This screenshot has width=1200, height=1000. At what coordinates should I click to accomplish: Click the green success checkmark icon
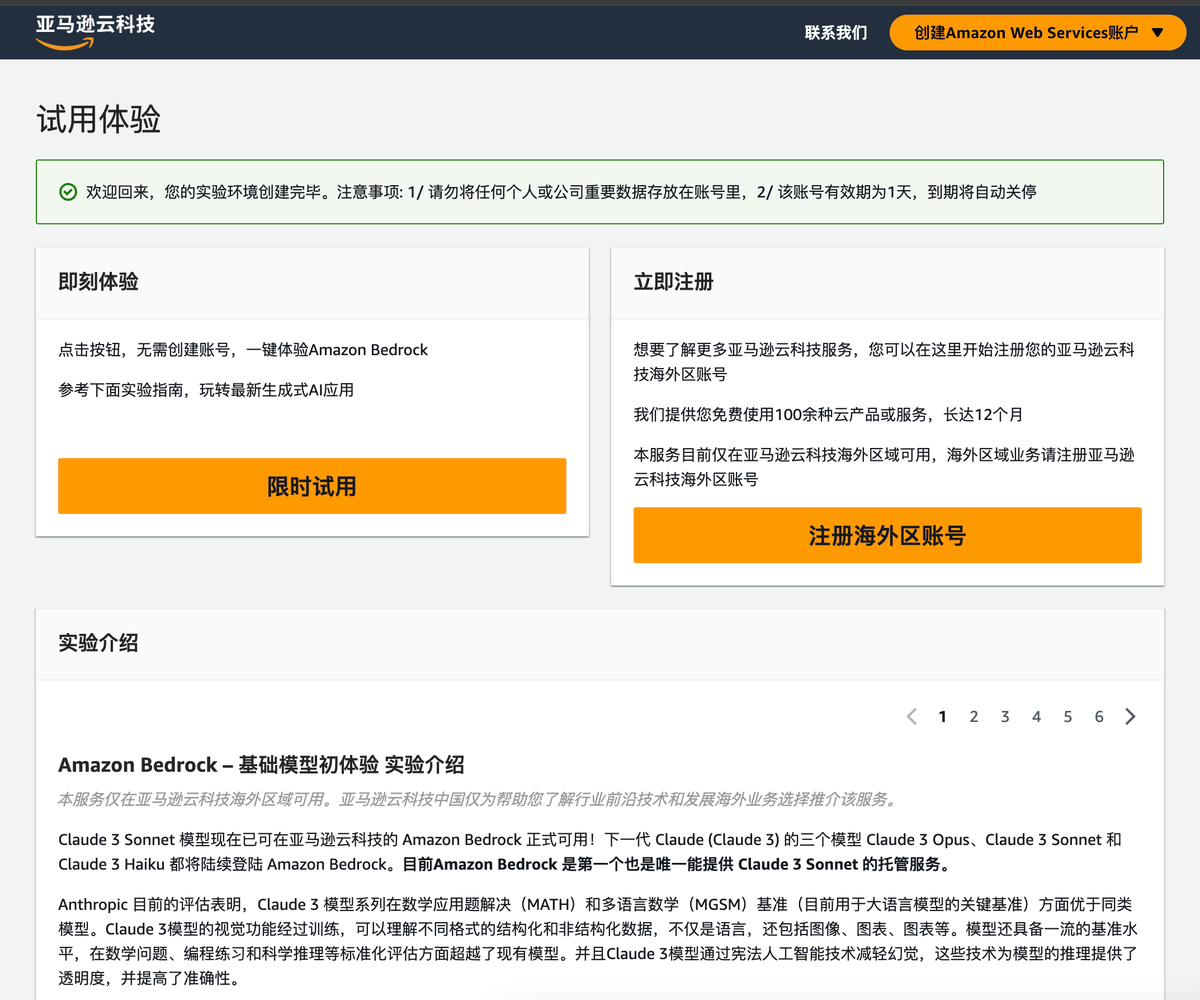[x=68, y=192]
